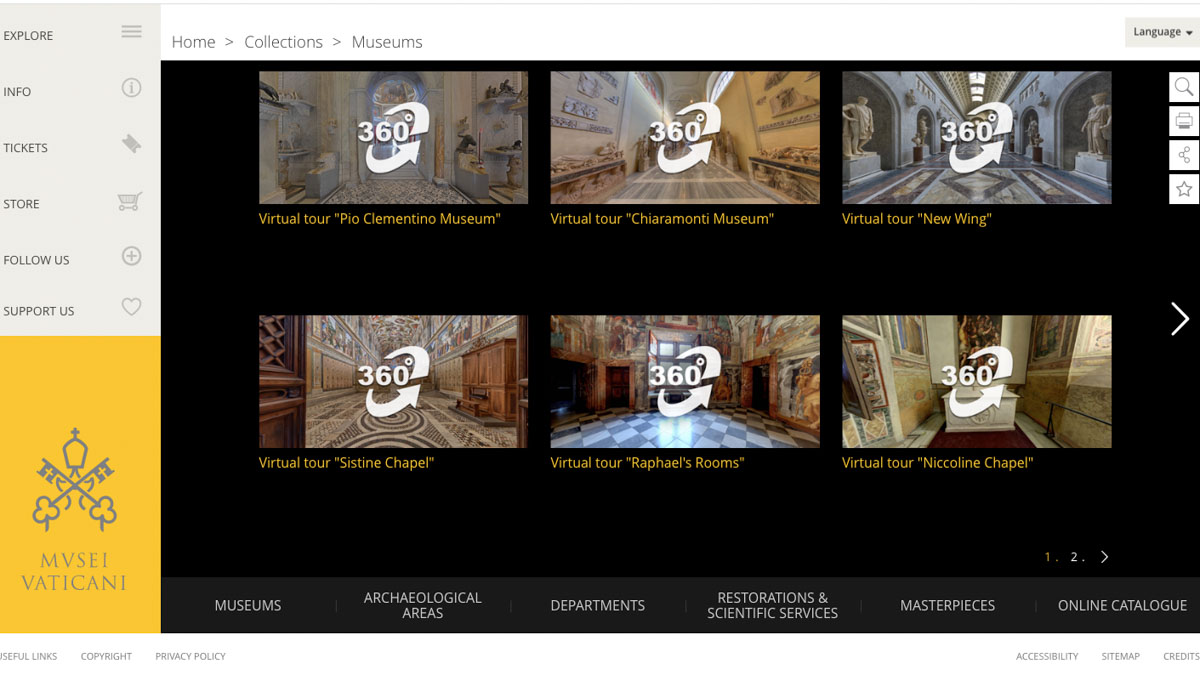
Task: Click the Home breadcrumb link
Action: coord(193,42)
